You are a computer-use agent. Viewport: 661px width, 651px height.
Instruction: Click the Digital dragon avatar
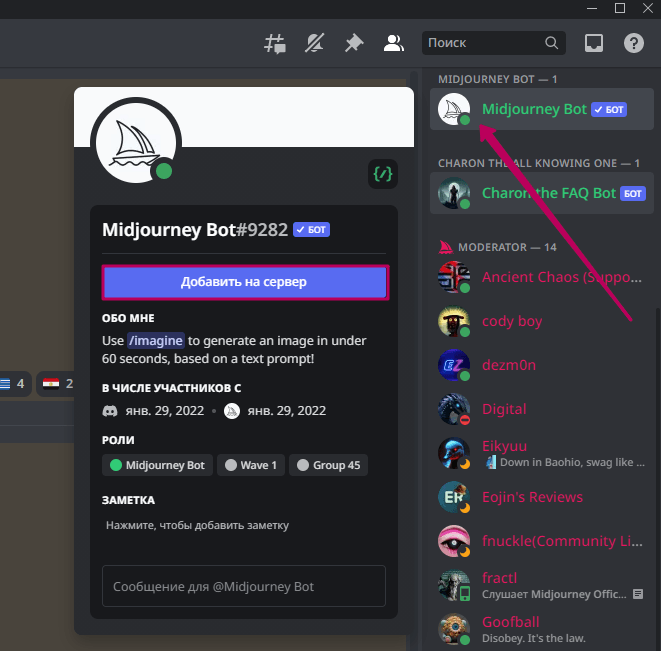[454, 409]
